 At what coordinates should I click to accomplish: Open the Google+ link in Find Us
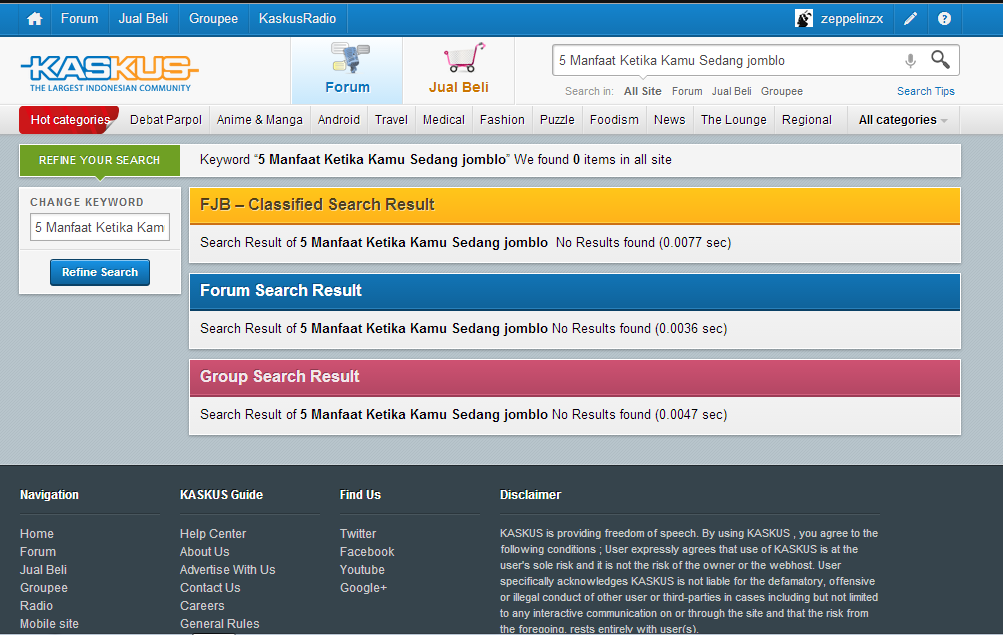point(363,587)
